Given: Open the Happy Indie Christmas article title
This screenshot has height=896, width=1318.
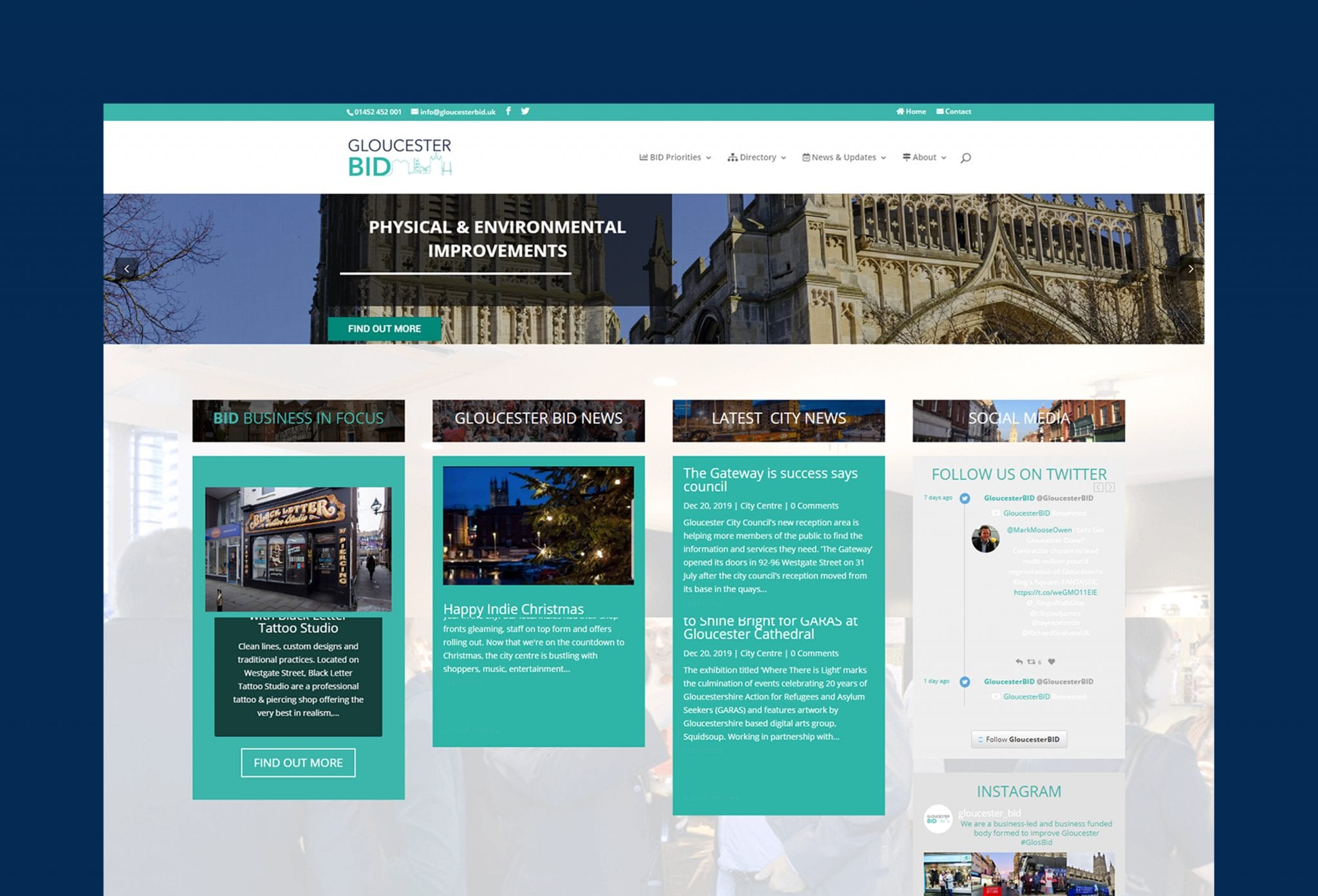Looking at the screenshot, I should point(514,609).
